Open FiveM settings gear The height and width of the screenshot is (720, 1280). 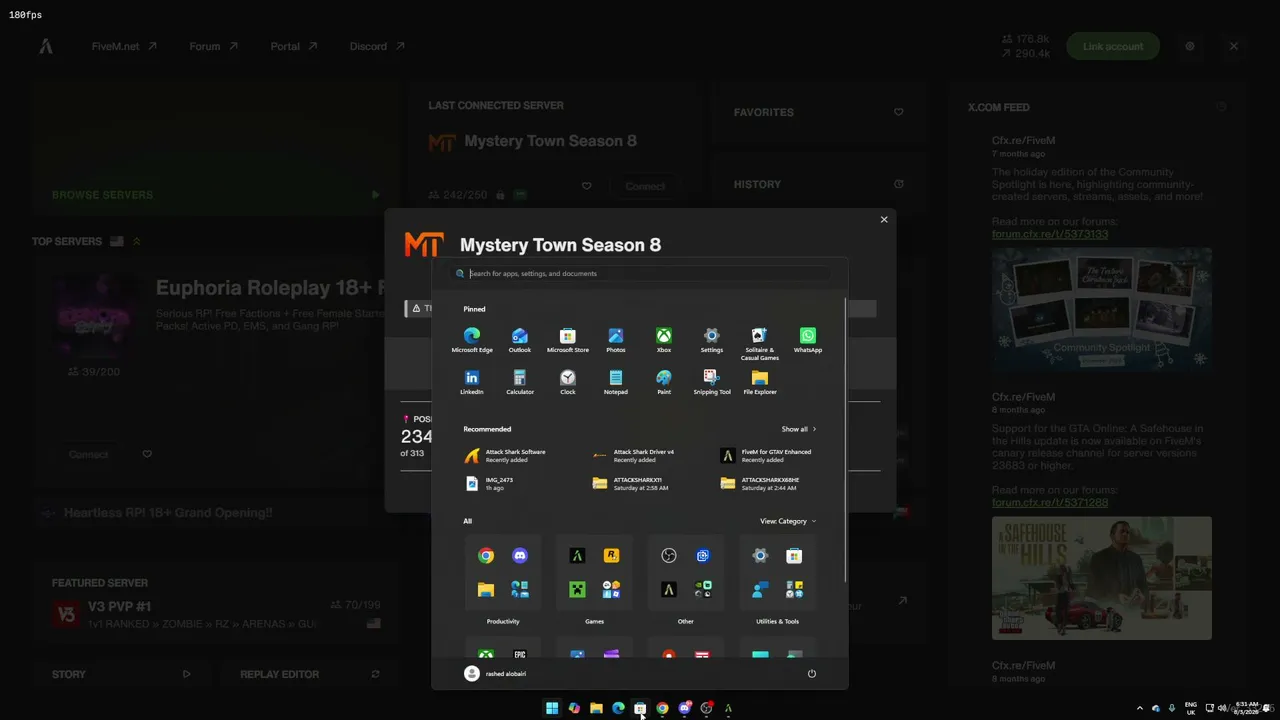coord(1190,46)
